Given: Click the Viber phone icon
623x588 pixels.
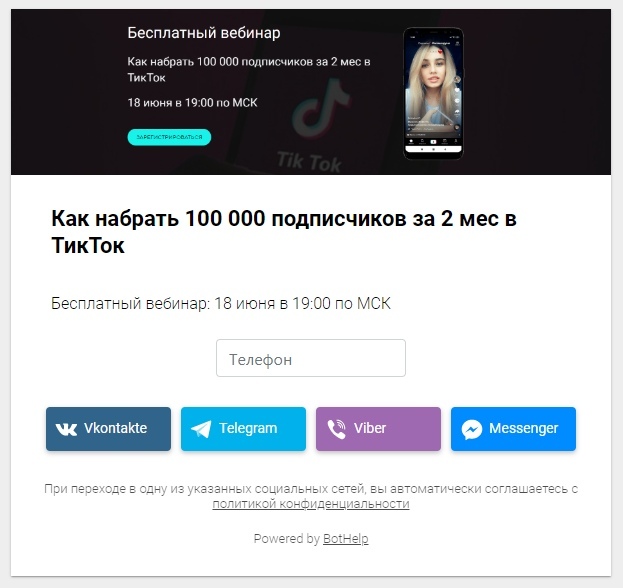Looking at the screenshot, I should point(337,429).
